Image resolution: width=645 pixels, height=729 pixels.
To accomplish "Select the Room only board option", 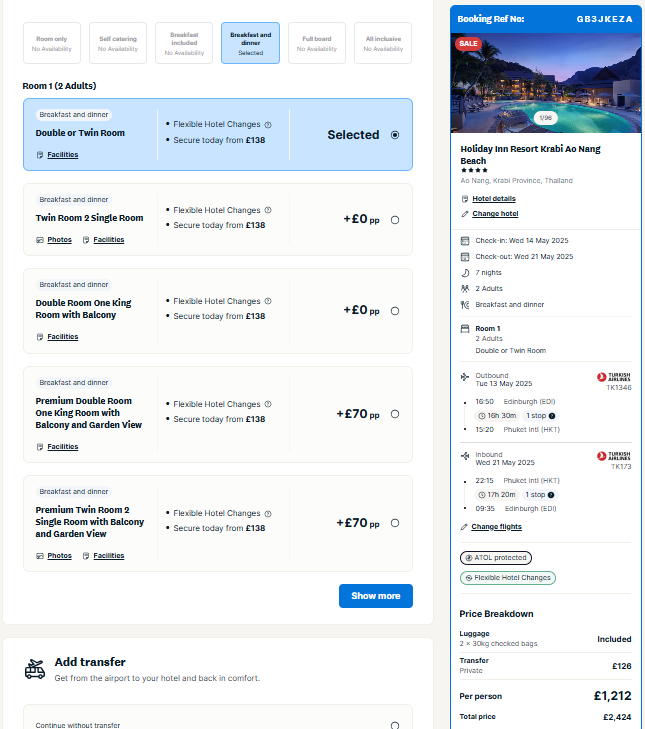I will click(52, 43).
